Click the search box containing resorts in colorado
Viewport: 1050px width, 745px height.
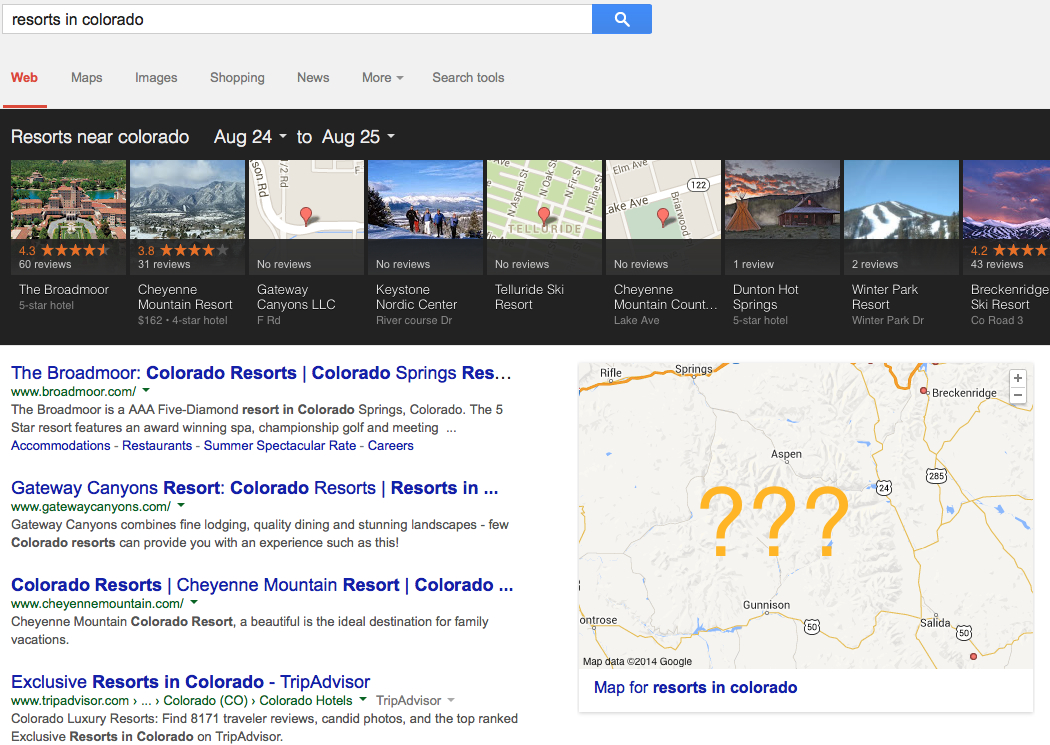click(x=297, y=19)
